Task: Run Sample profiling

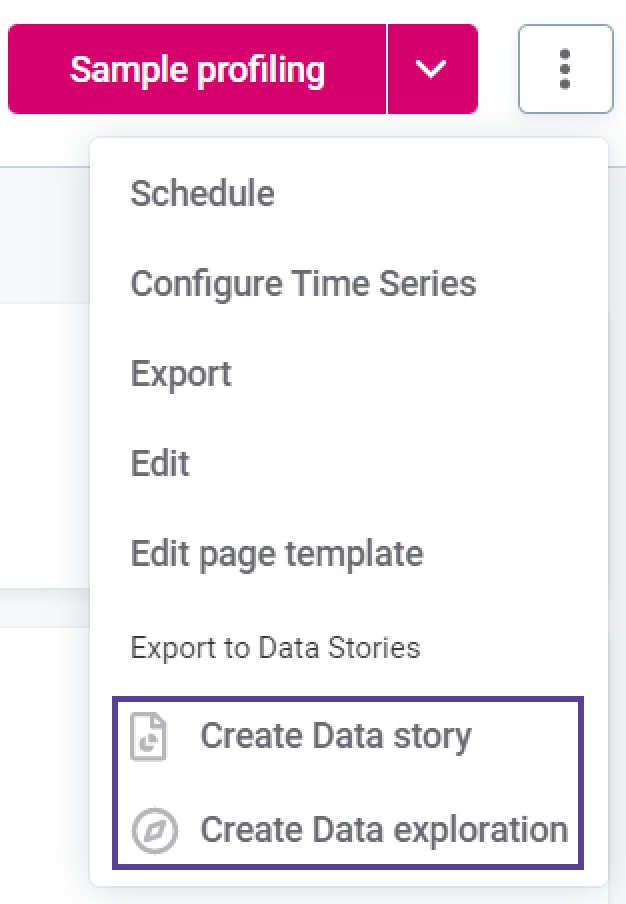Action: (x=197, y=69)
